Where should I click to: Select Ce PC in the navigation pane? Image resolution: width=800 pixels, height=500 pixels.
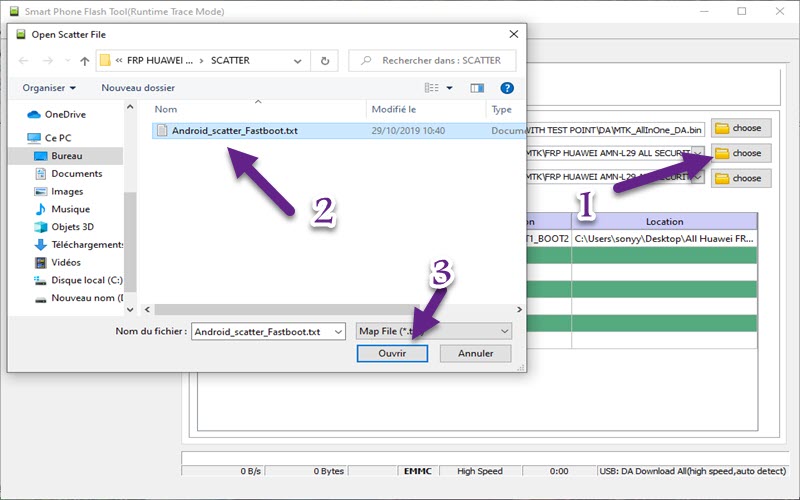pyautogui.click(x=58, y=138)
